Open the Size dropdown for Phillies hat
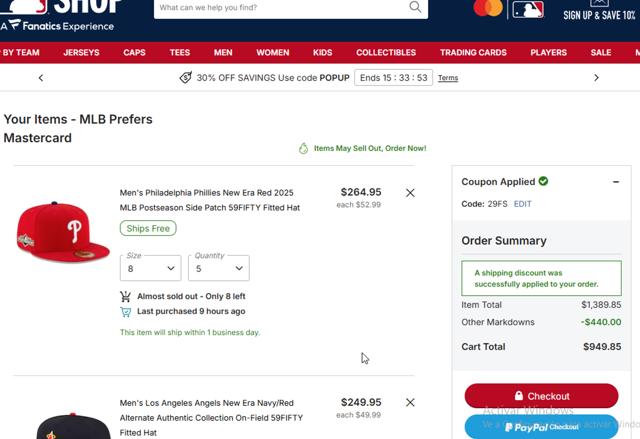The width and height of the screenshot is (640, 439). click(150, 268)
